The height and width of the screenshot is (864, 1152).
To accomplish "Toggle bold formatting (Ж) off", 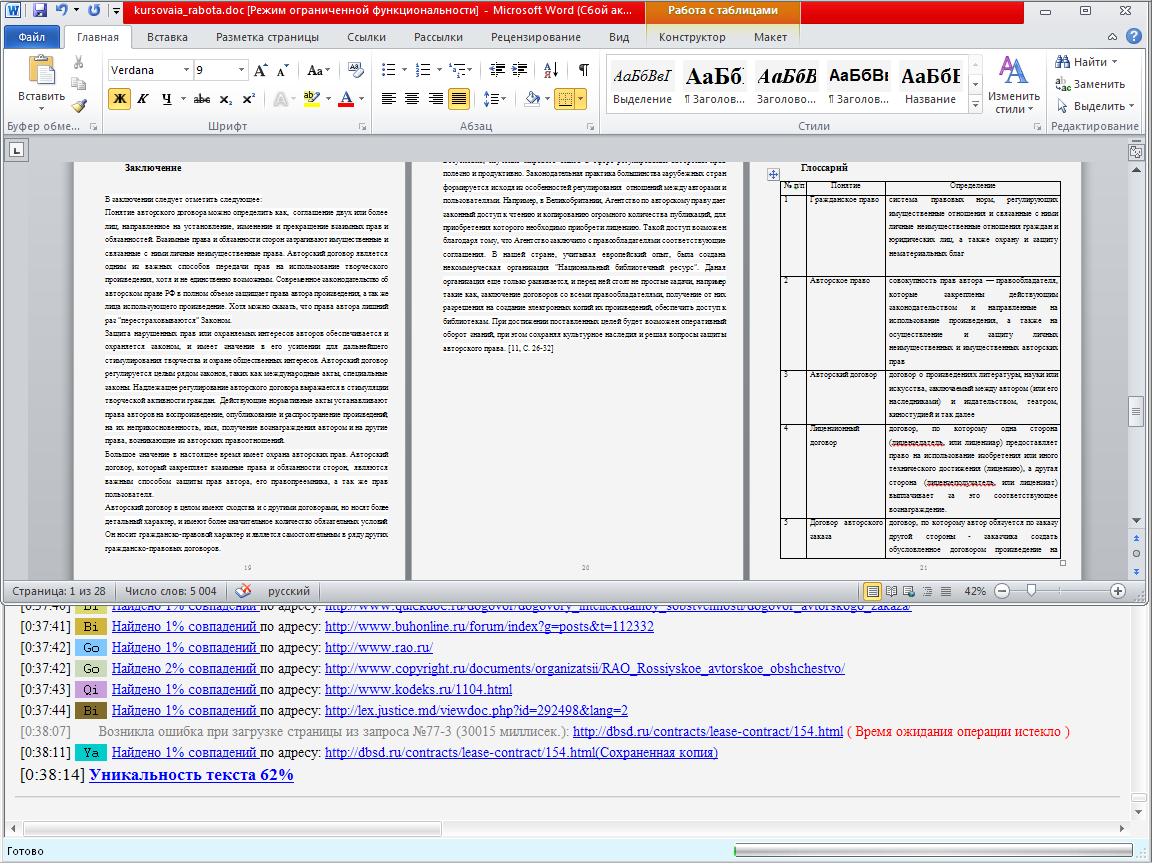I will [x=120, y=99].
